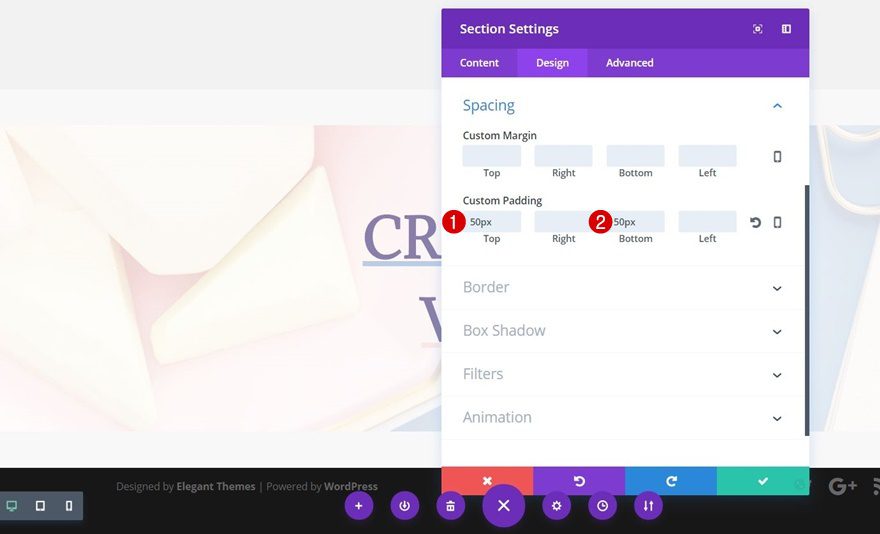Switch to tablet preview mode

click(40, 506)
